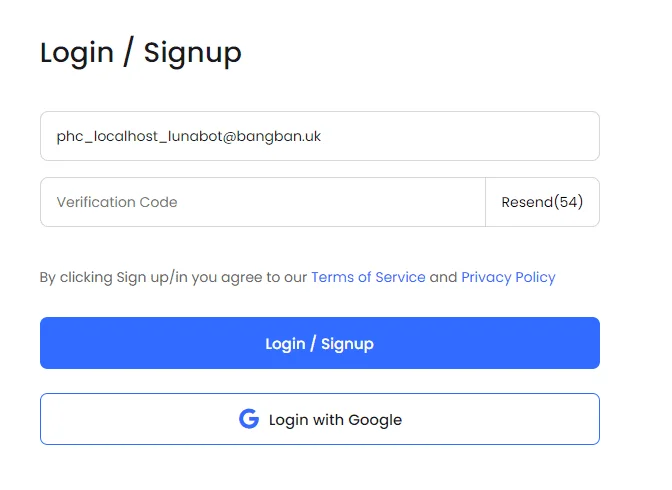Screen dimensions: 672x490
Task: Click the 'By clicking Sign up/in' agreement text
Action: [174, 277]
